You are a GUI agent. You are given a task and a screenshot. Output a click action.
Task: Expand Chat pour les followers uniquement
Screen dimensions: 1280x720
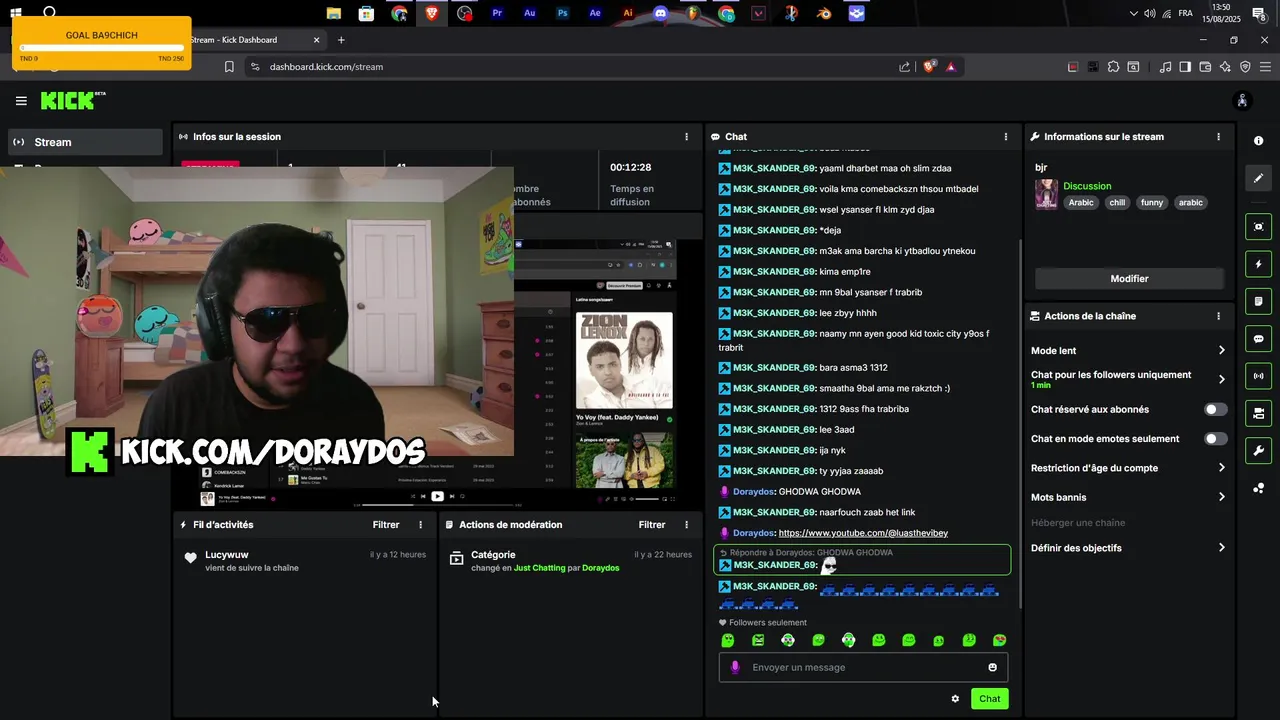point(1128,379)
